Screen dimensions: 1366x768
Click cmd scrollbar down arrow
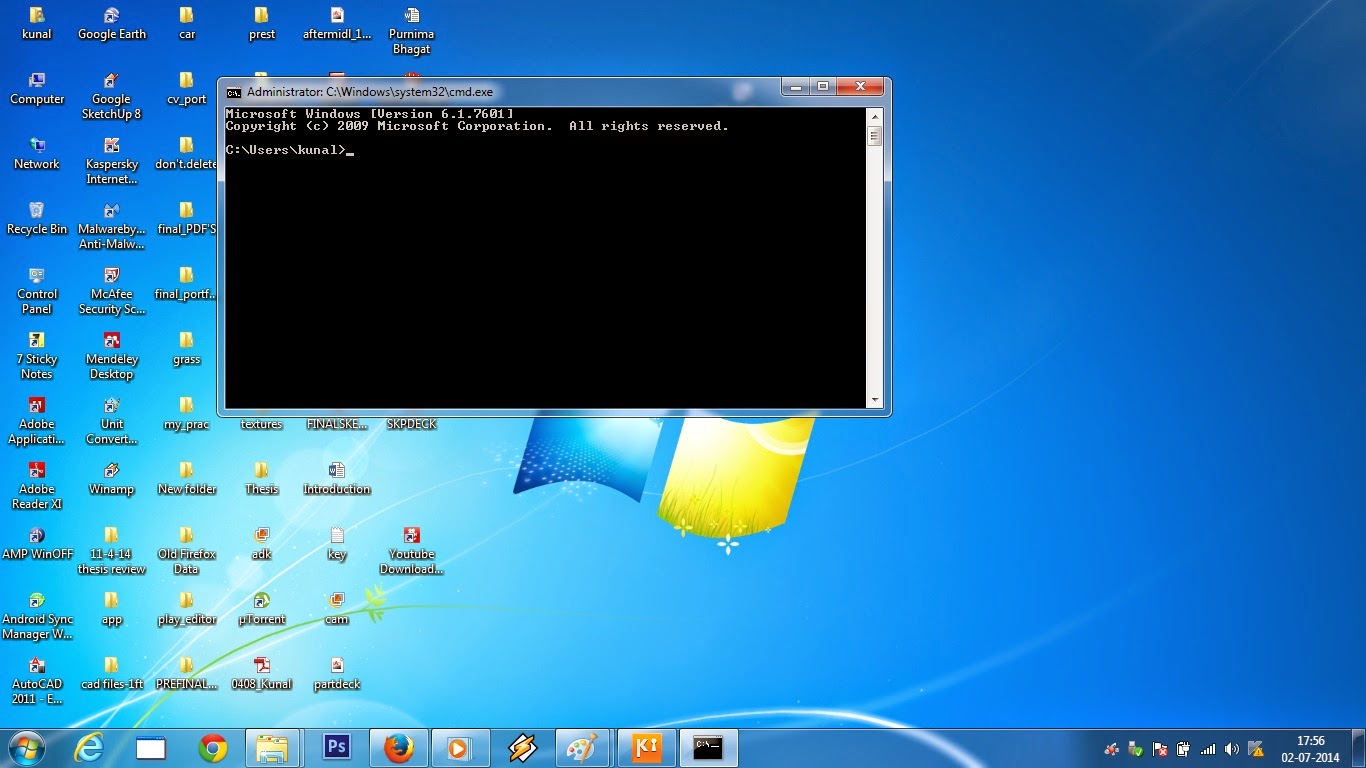pyautogui.click(x=875, y=400)
